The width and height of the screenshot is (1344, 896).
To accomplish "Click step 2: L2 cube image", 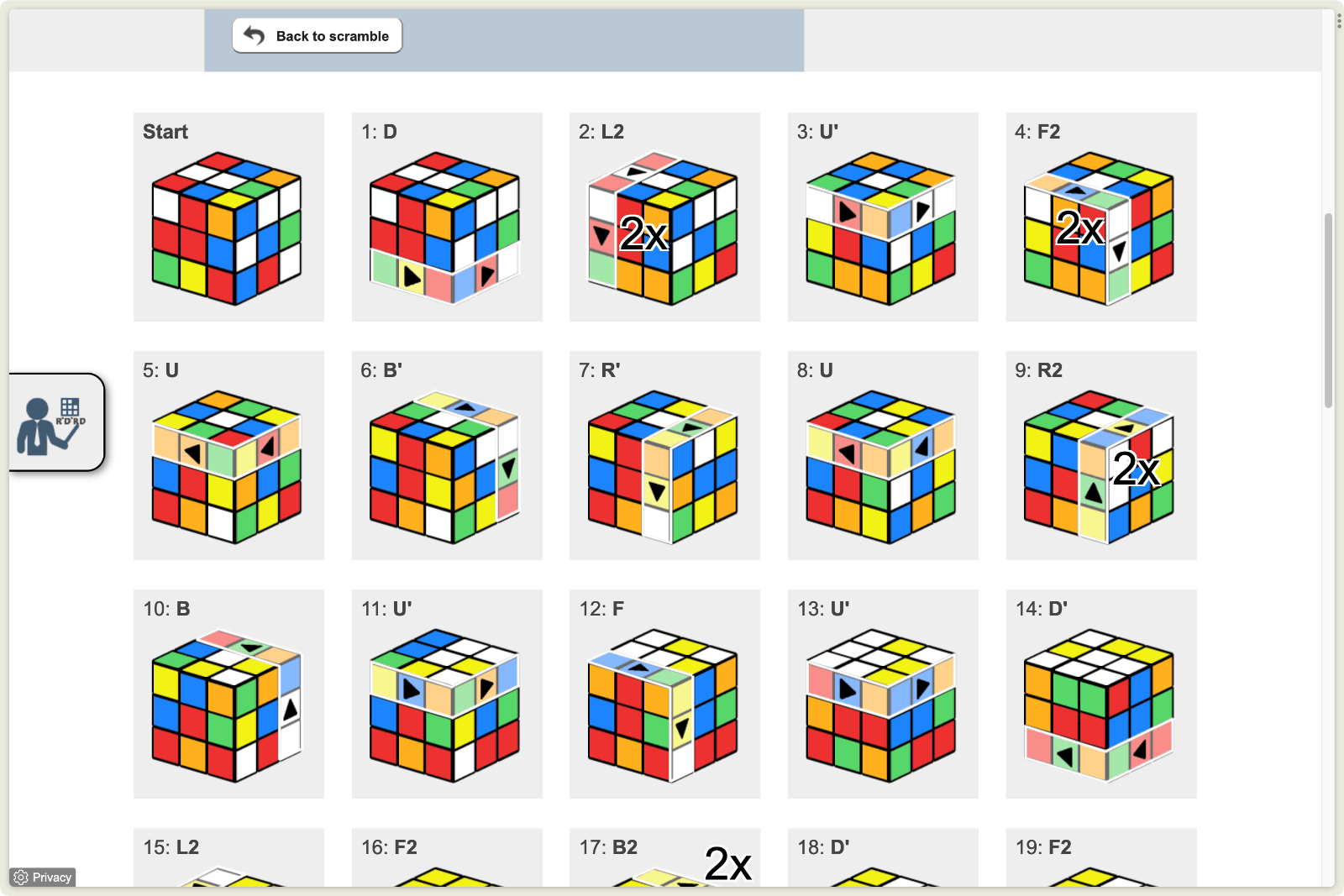I will pyautogui.click(x=664, y=228).
